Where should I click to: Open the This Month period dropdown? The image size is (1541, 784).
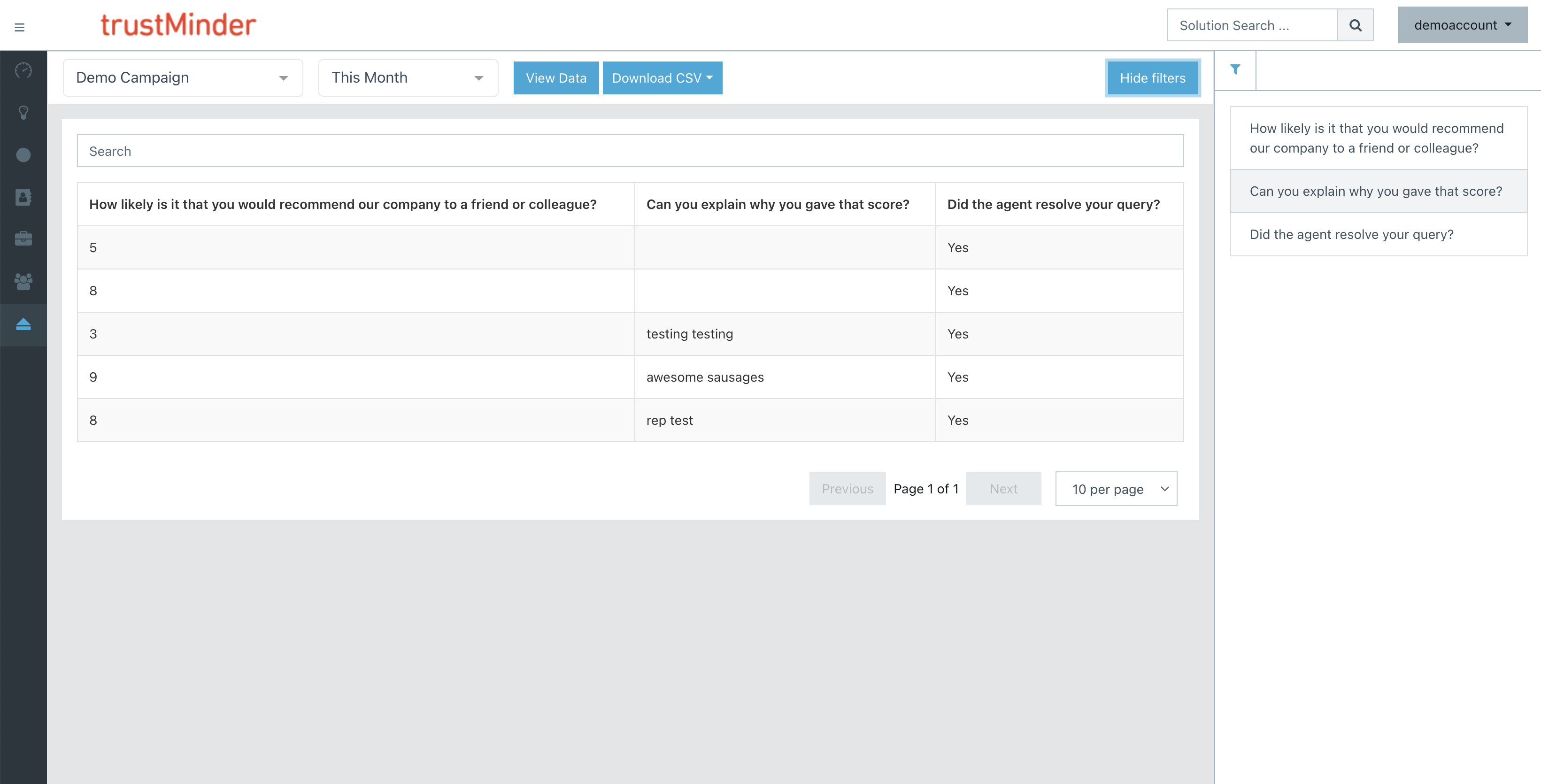coord(408,78)
